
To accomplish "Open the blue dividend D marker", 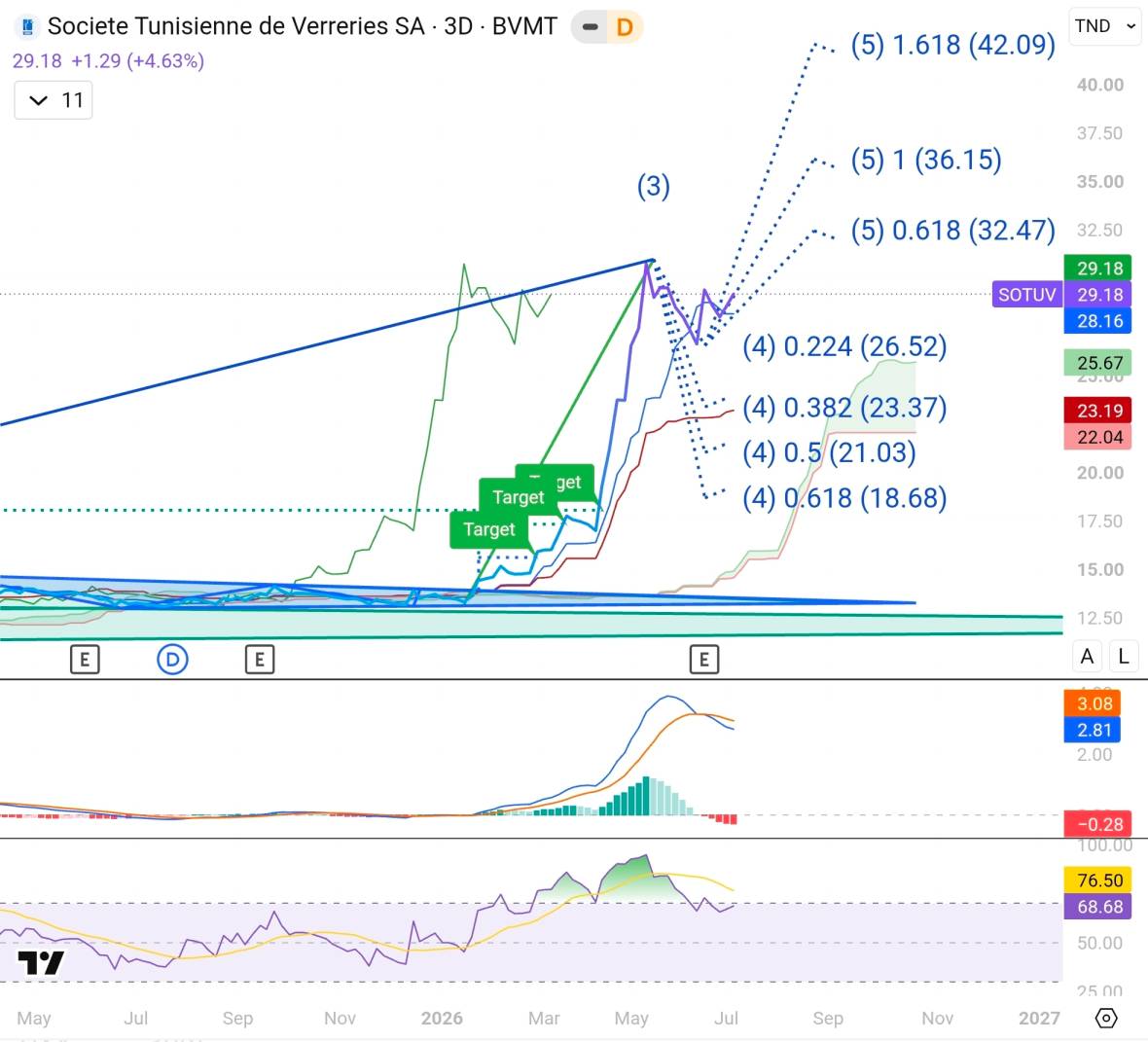I will [173, 660].
